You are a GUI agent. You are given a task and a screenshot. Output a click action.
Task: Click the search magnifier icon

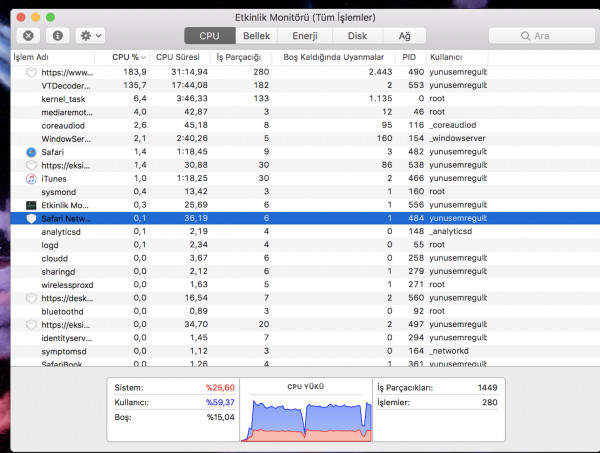pyautogui.click(x=525, y=36)
